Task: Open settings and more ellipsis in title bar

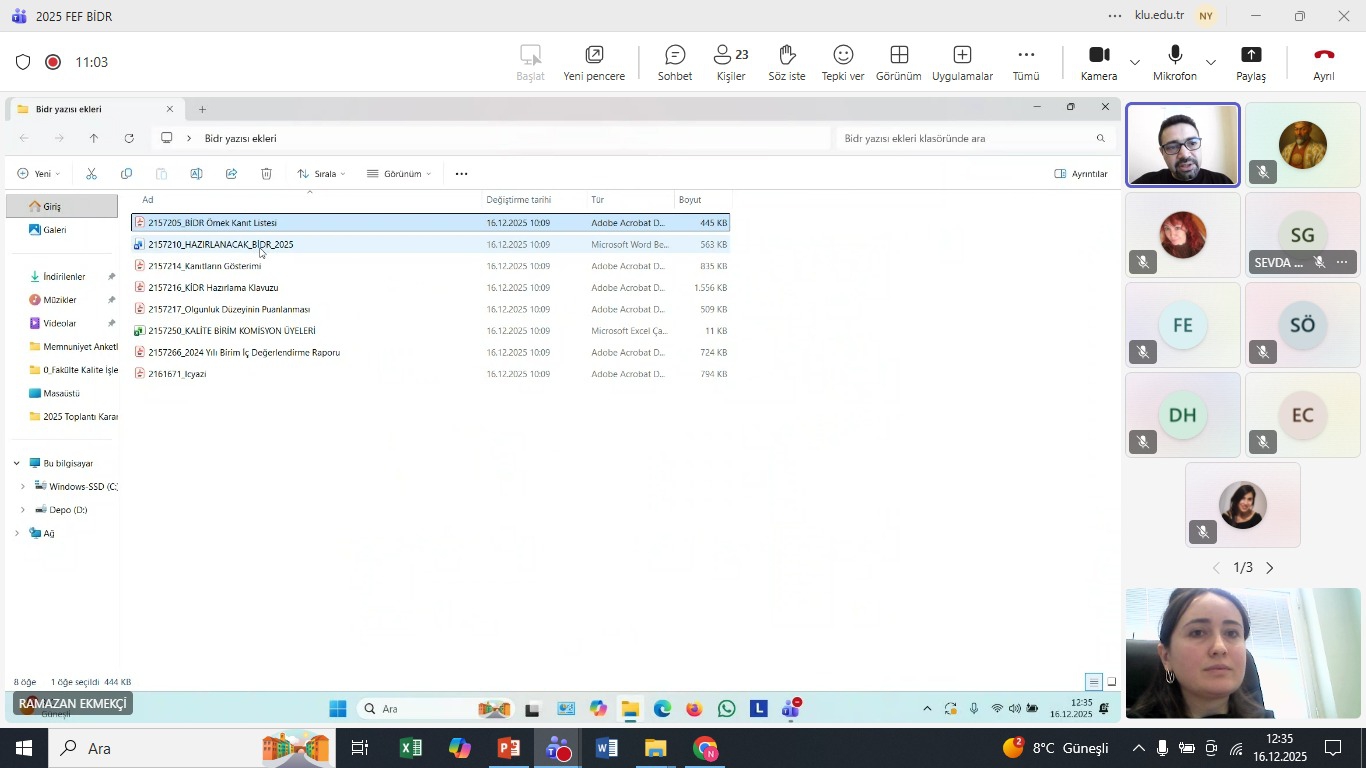Action: 1115,16
